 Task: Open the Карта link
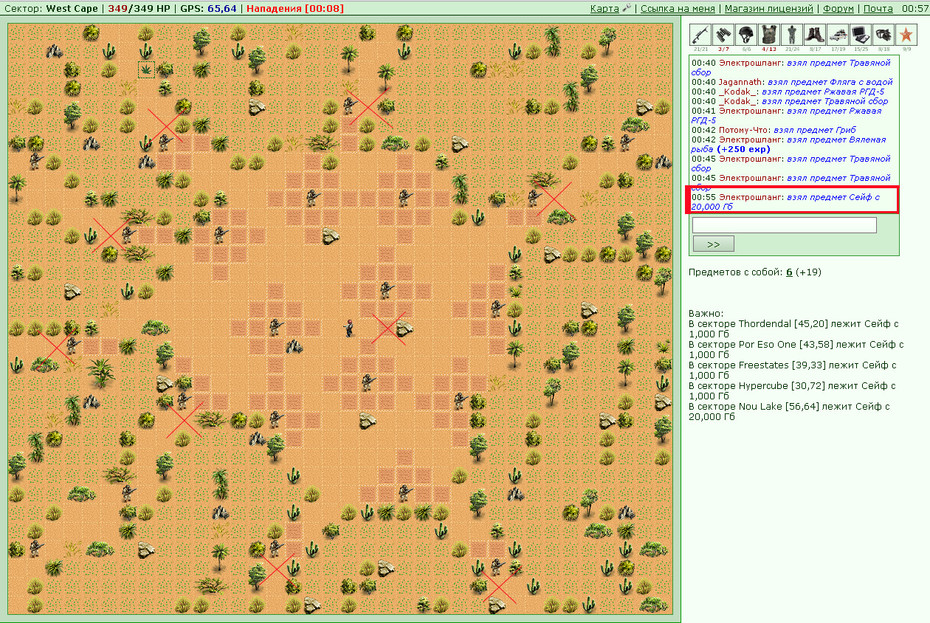(x=604, y=8)
